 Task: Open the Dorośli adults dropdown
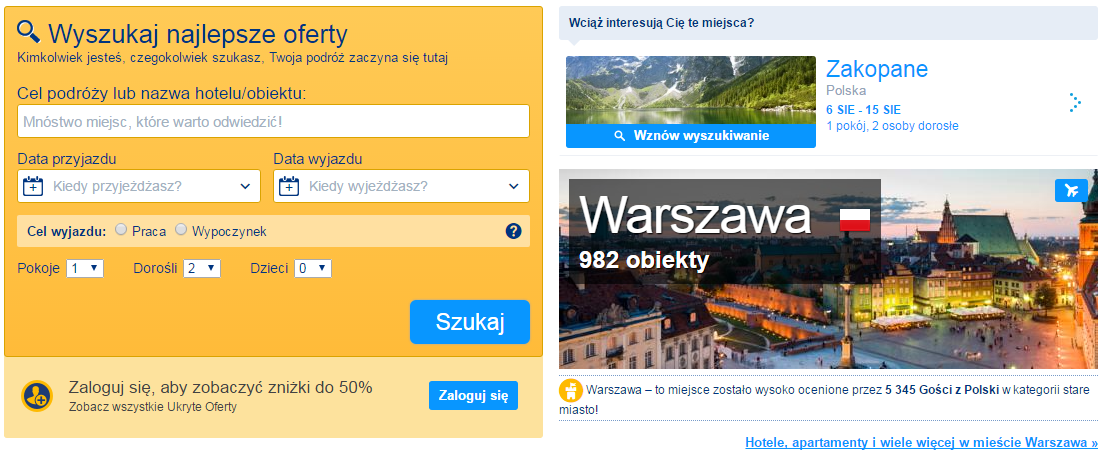[201, 268]
